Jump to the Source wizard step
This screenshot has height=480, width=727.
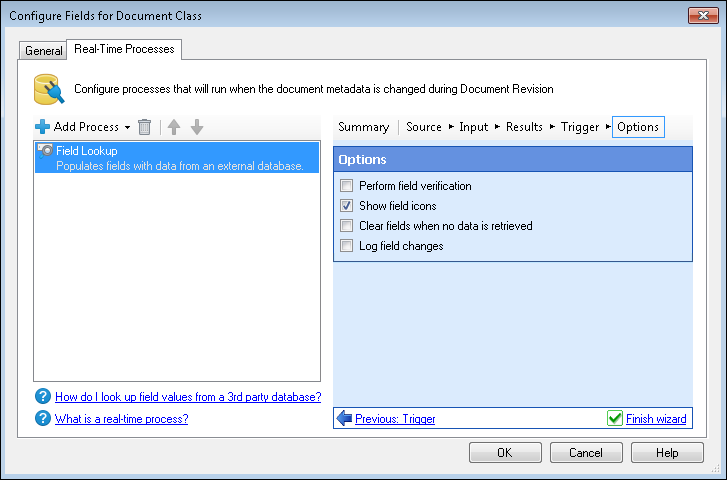pyautogui.click(x=423, y=127)
